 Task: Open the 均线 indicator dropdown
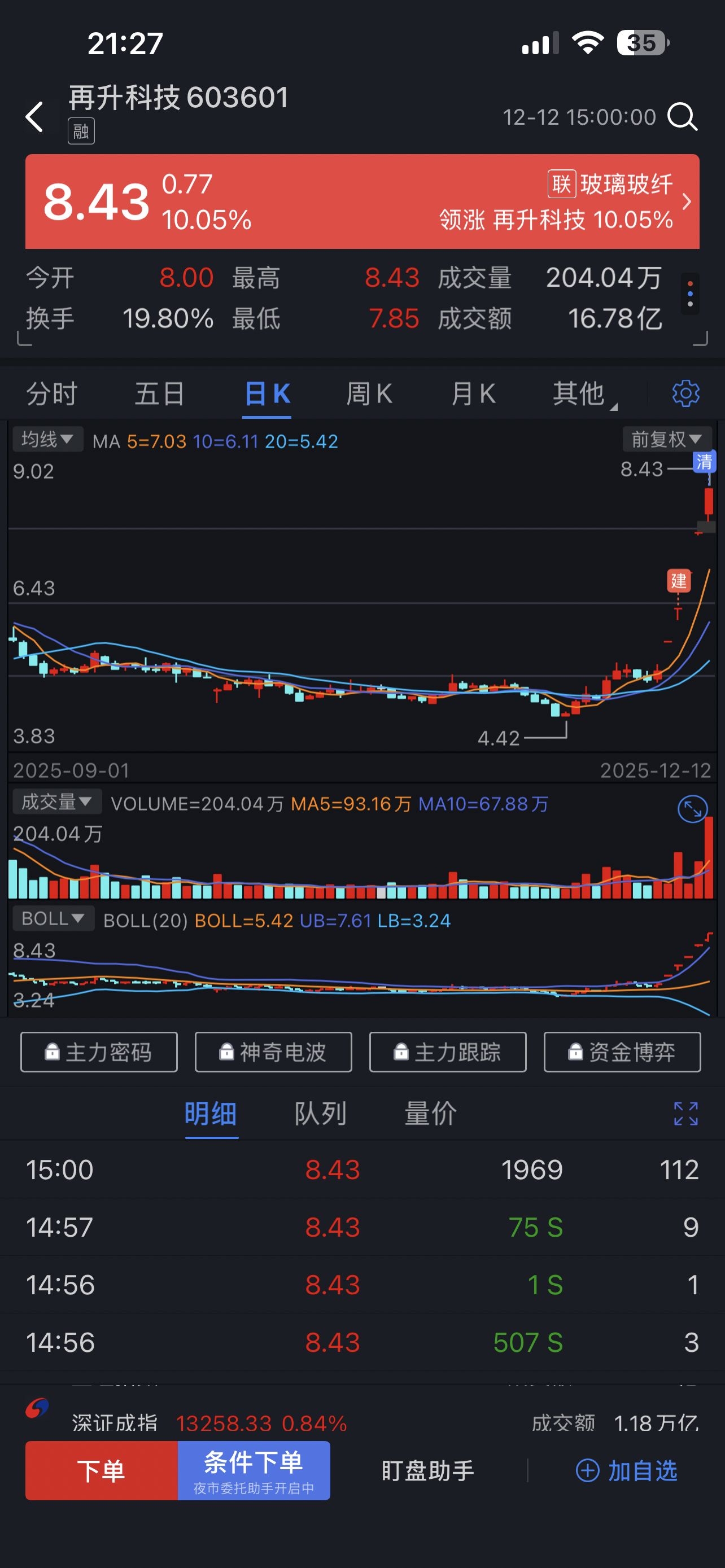tap(47, 439)
